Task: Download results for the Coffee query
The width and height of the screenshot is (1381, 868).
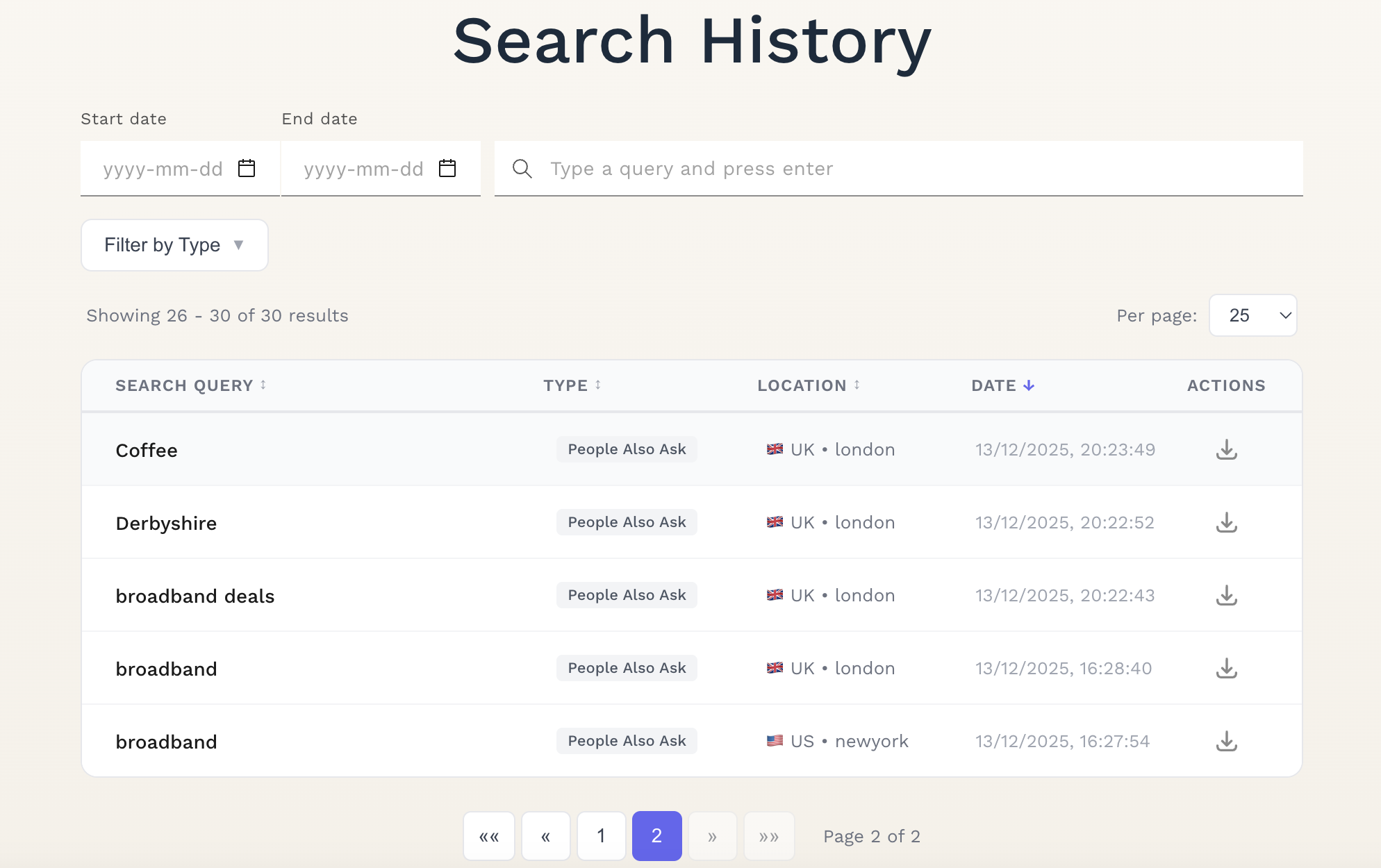Action: (1226, 449)
